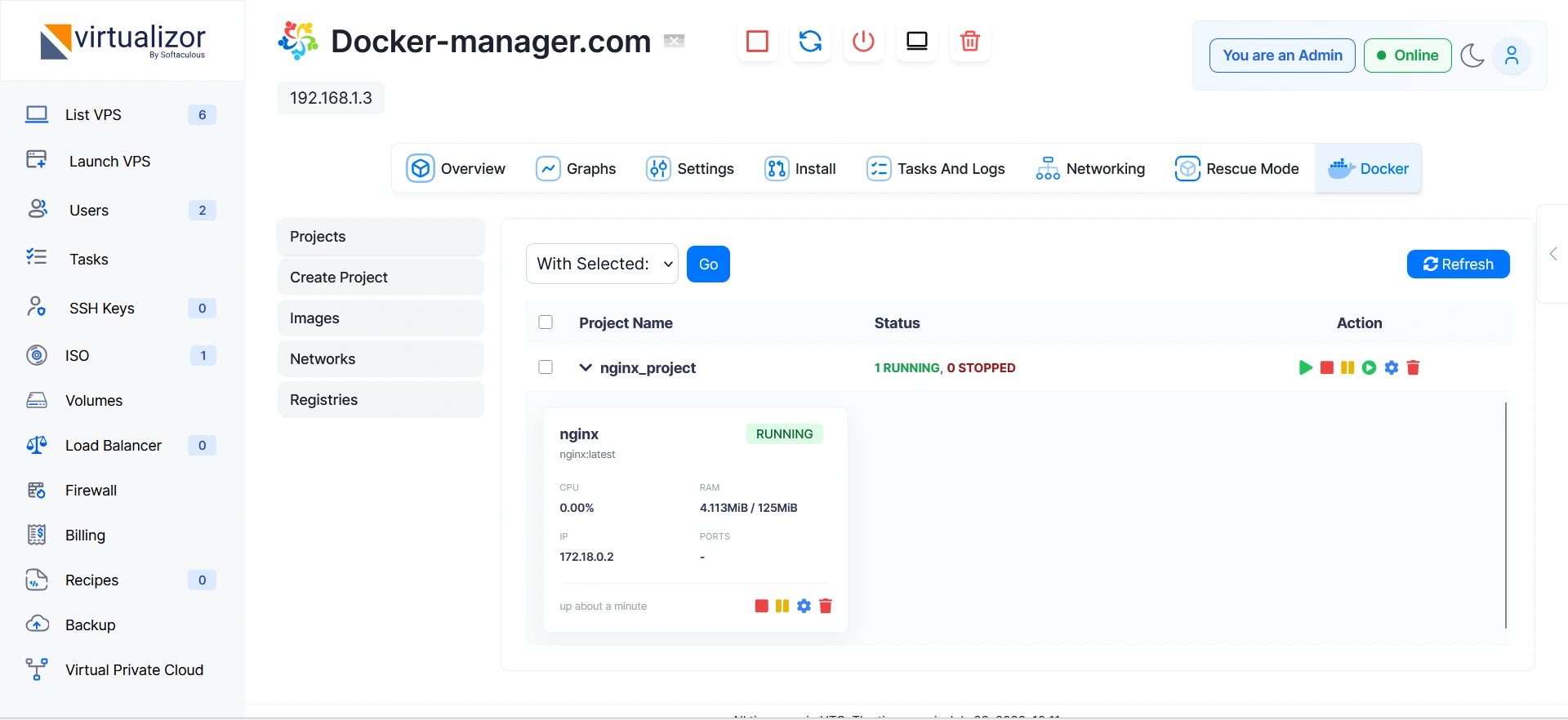Stop nginx_project with the red square icon
Screen dimensions: 1568x720
pos(1327,368)
